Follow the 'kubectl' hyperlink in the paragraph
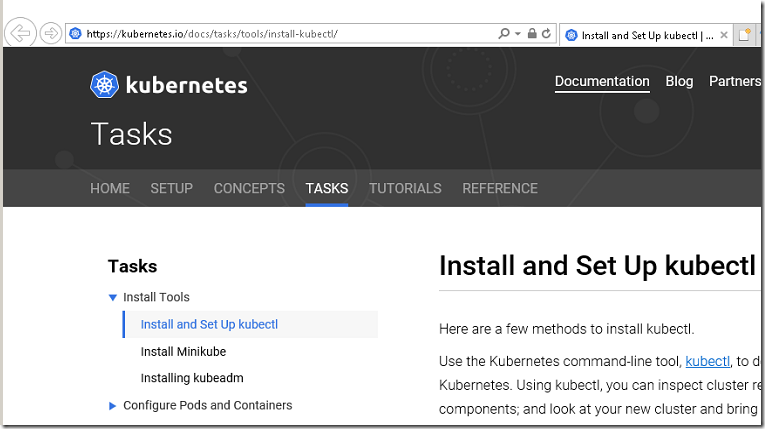 (707, 361)
